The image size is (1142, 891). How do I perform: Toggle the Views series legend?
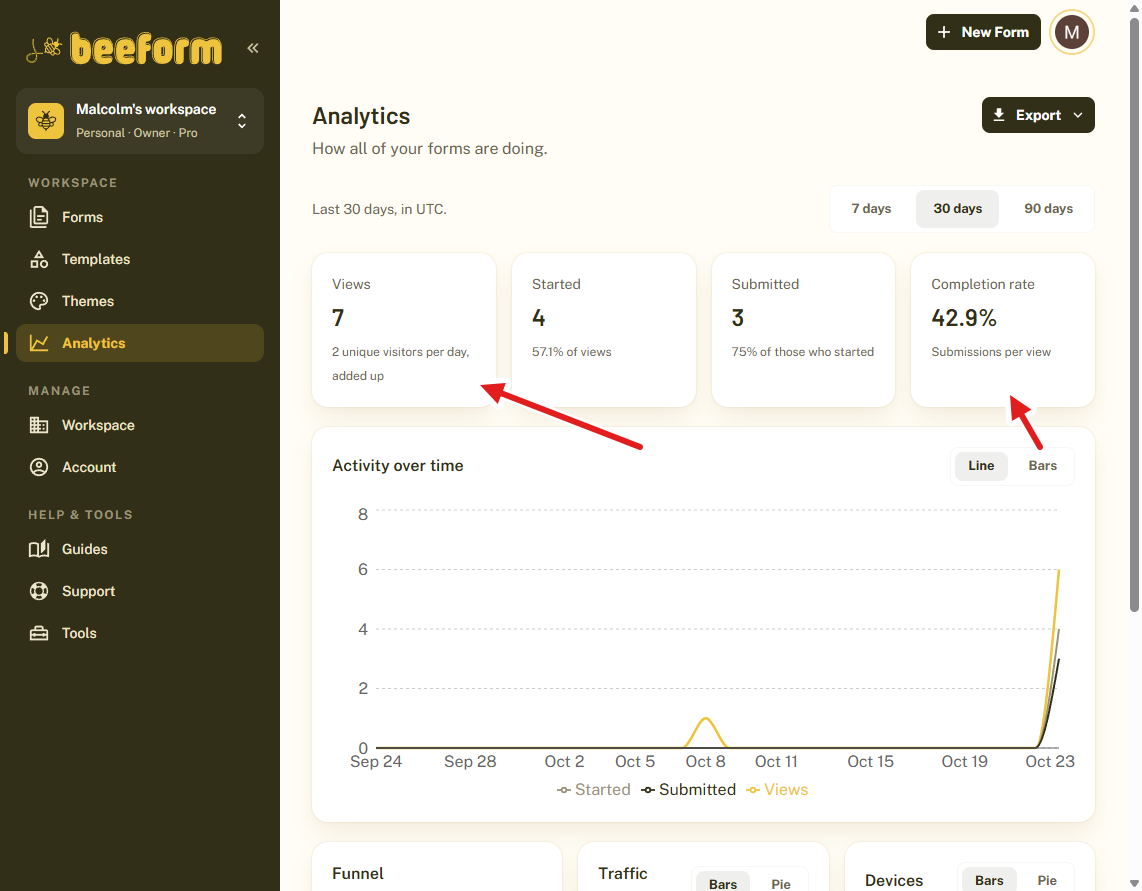tap(777, 790)
